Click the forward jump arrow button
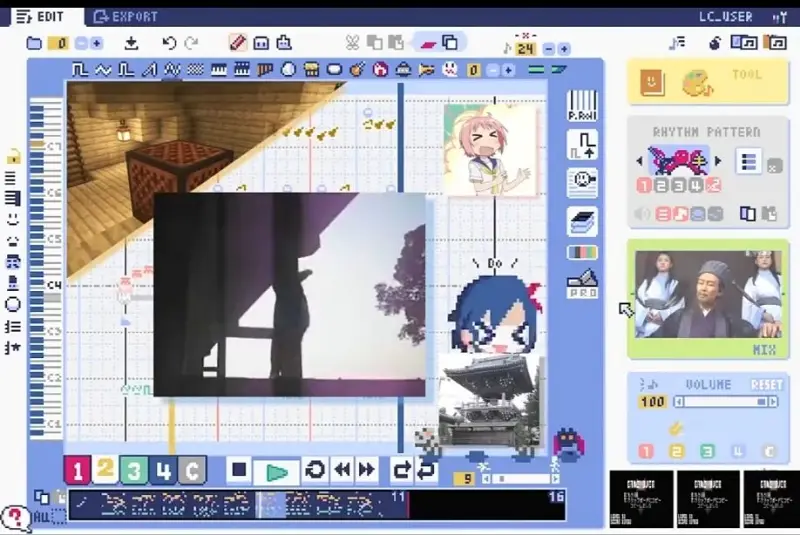 (402, 470)
